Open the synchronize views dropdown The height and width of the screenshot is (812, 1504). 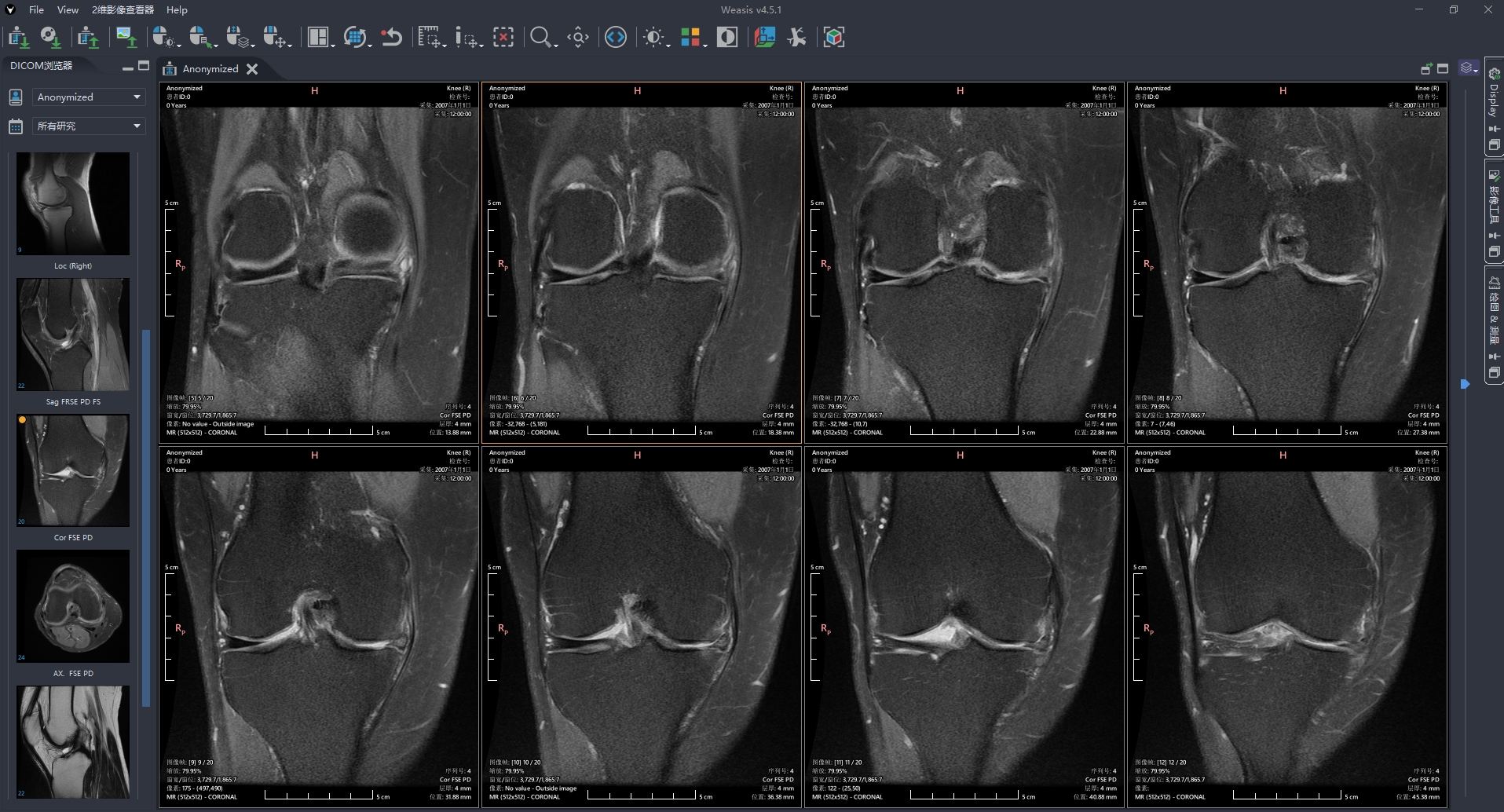(357, 37)
